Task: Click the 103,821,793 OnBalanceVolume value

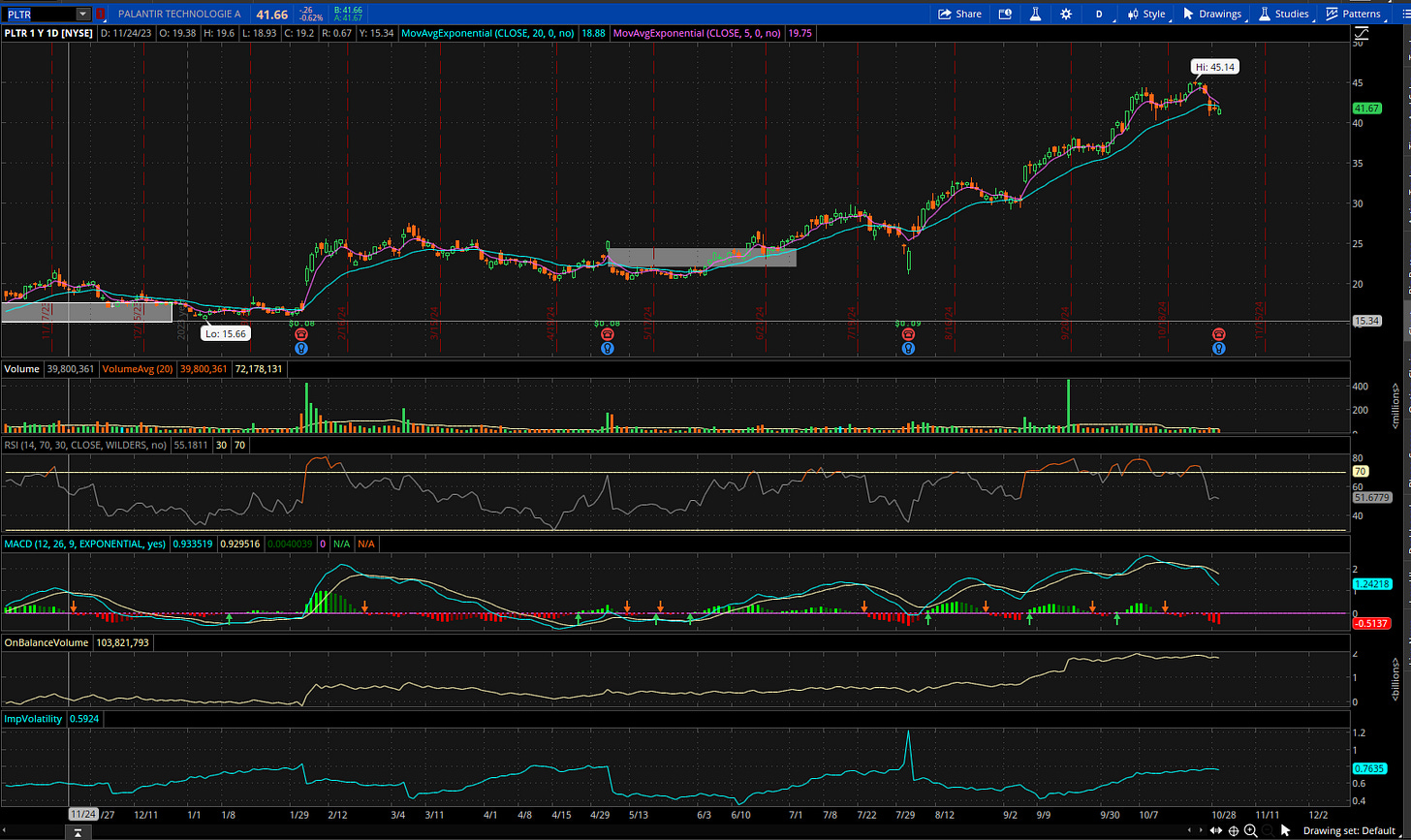Action: tap(122, 642)
